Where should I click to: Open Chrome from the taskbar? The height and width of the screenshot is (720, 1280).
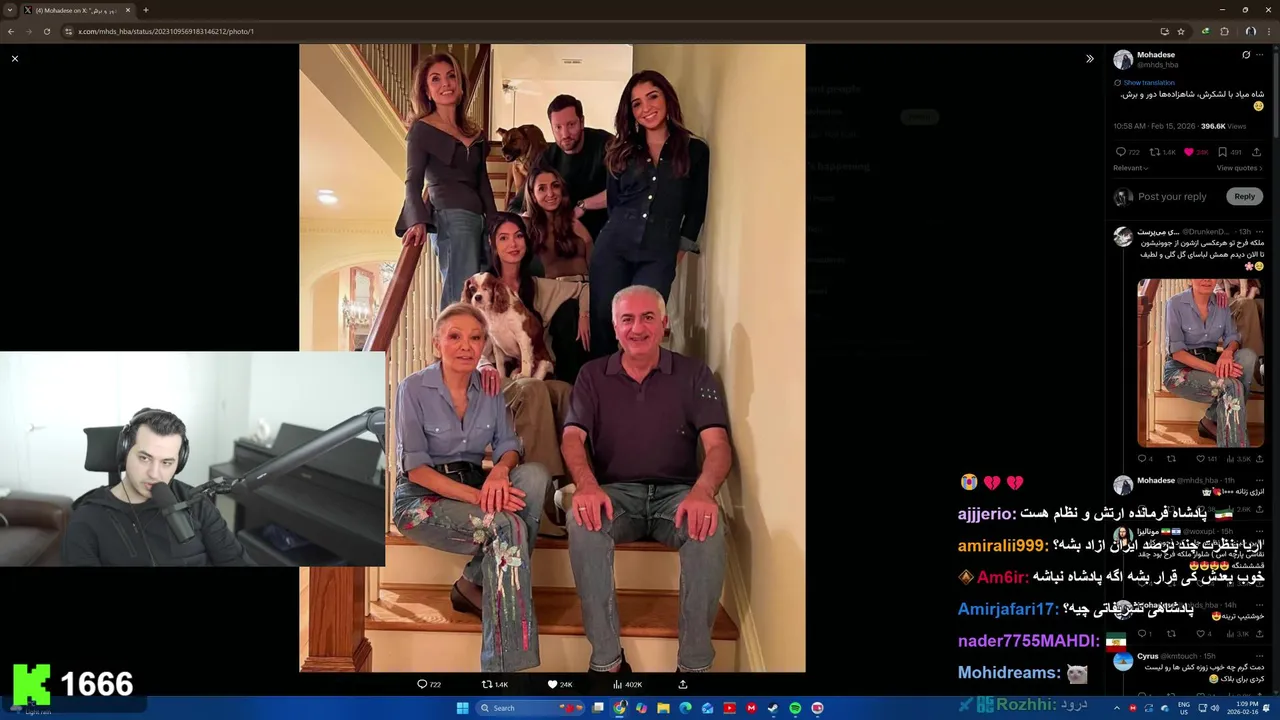(620, 708)
